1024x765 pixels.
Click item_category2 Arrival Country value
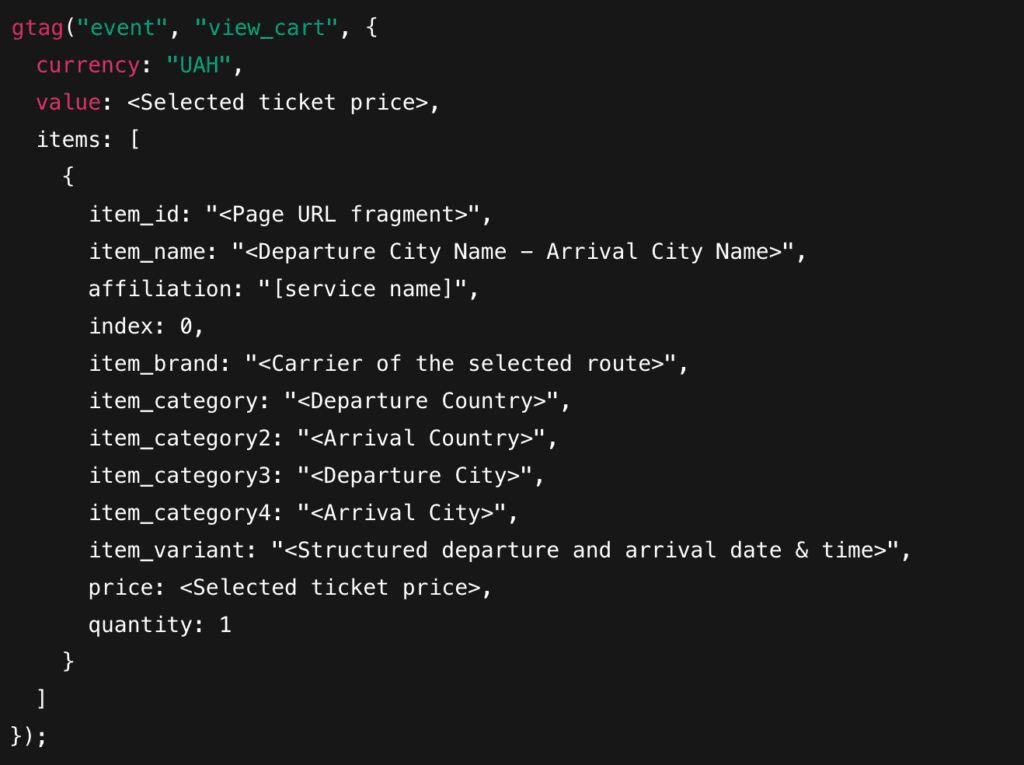click(421, 438)
